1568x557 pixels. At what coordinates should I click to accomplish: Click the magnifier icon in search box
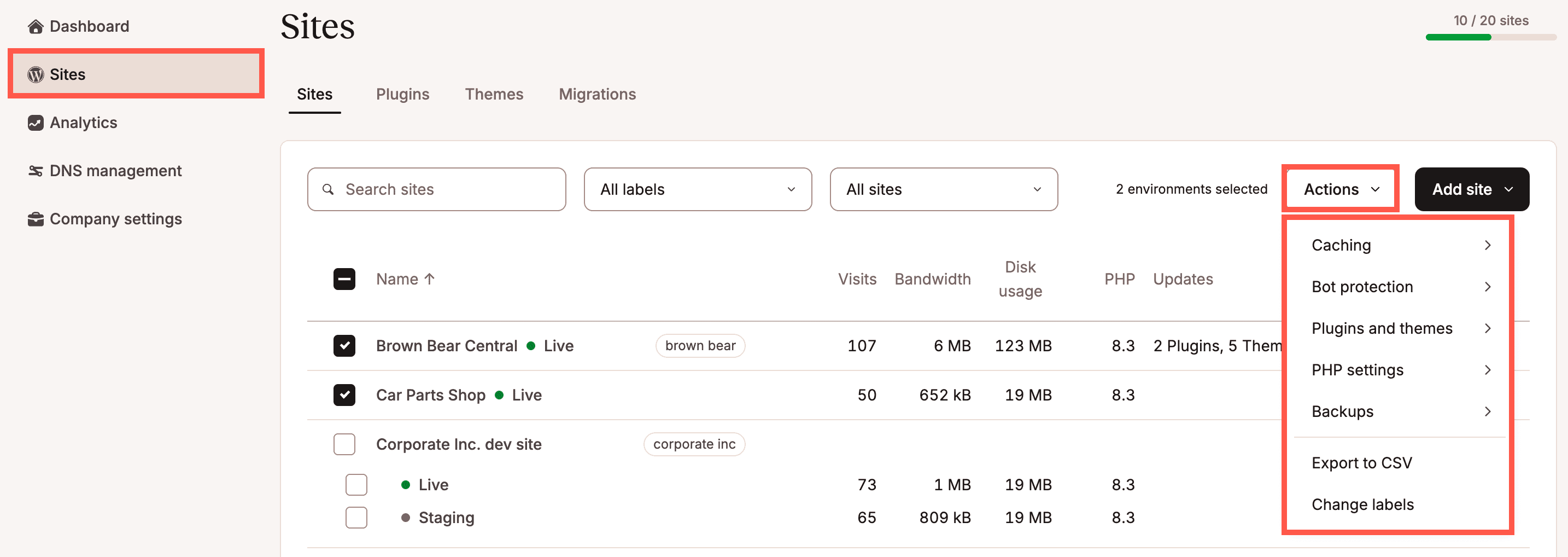[327, 189]
